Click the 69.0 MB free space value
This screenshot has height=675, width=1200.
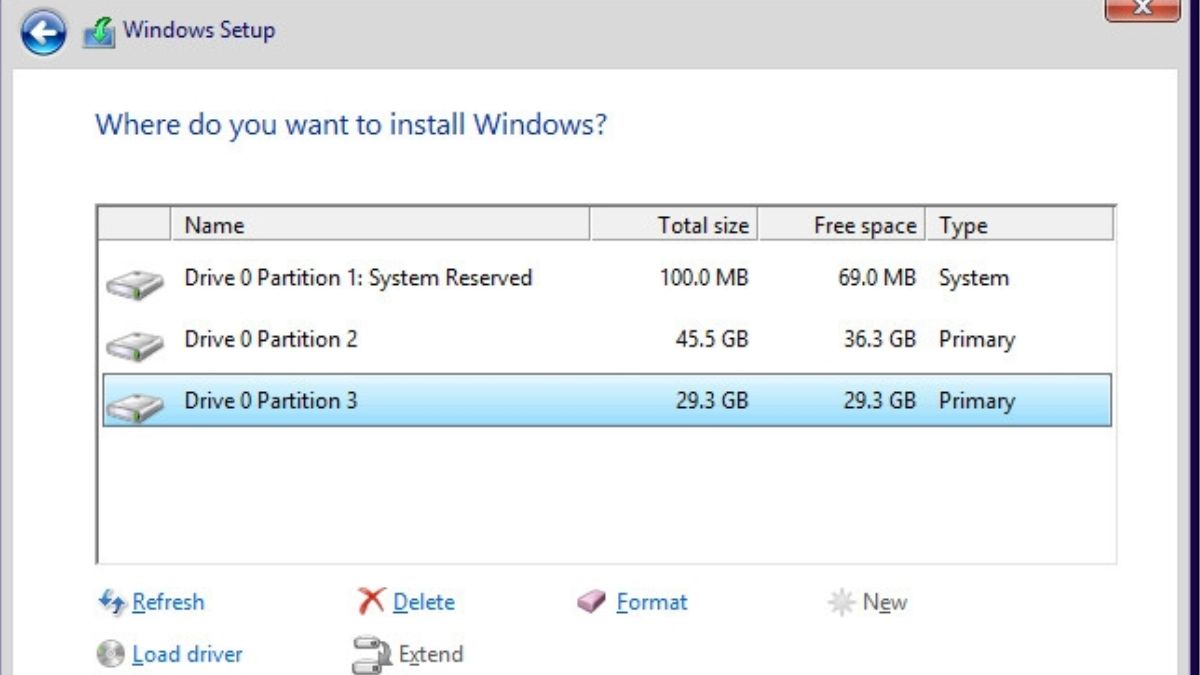877,278
